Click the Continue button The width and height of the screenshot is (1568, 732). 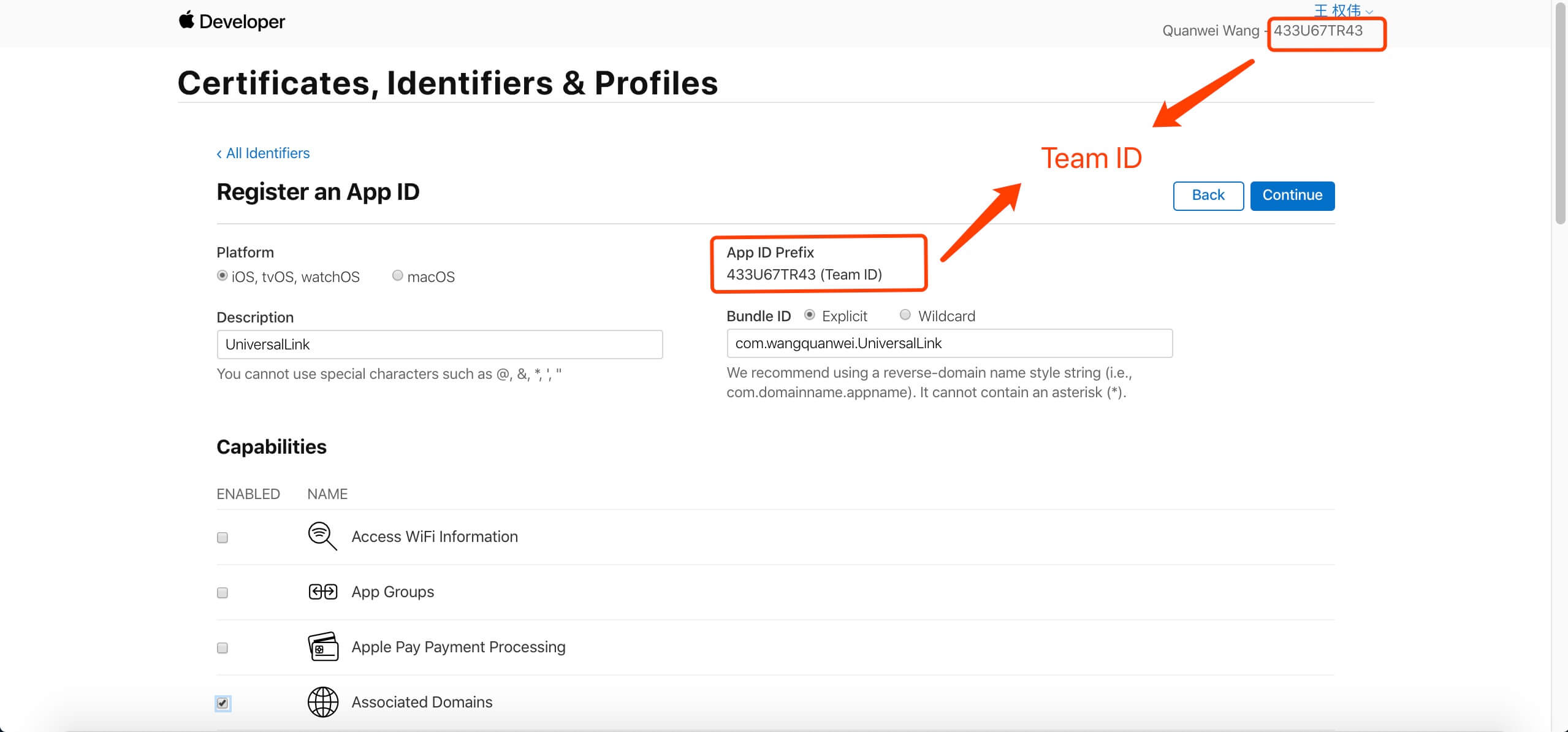pyautogui.click(x=1292, y=196)
